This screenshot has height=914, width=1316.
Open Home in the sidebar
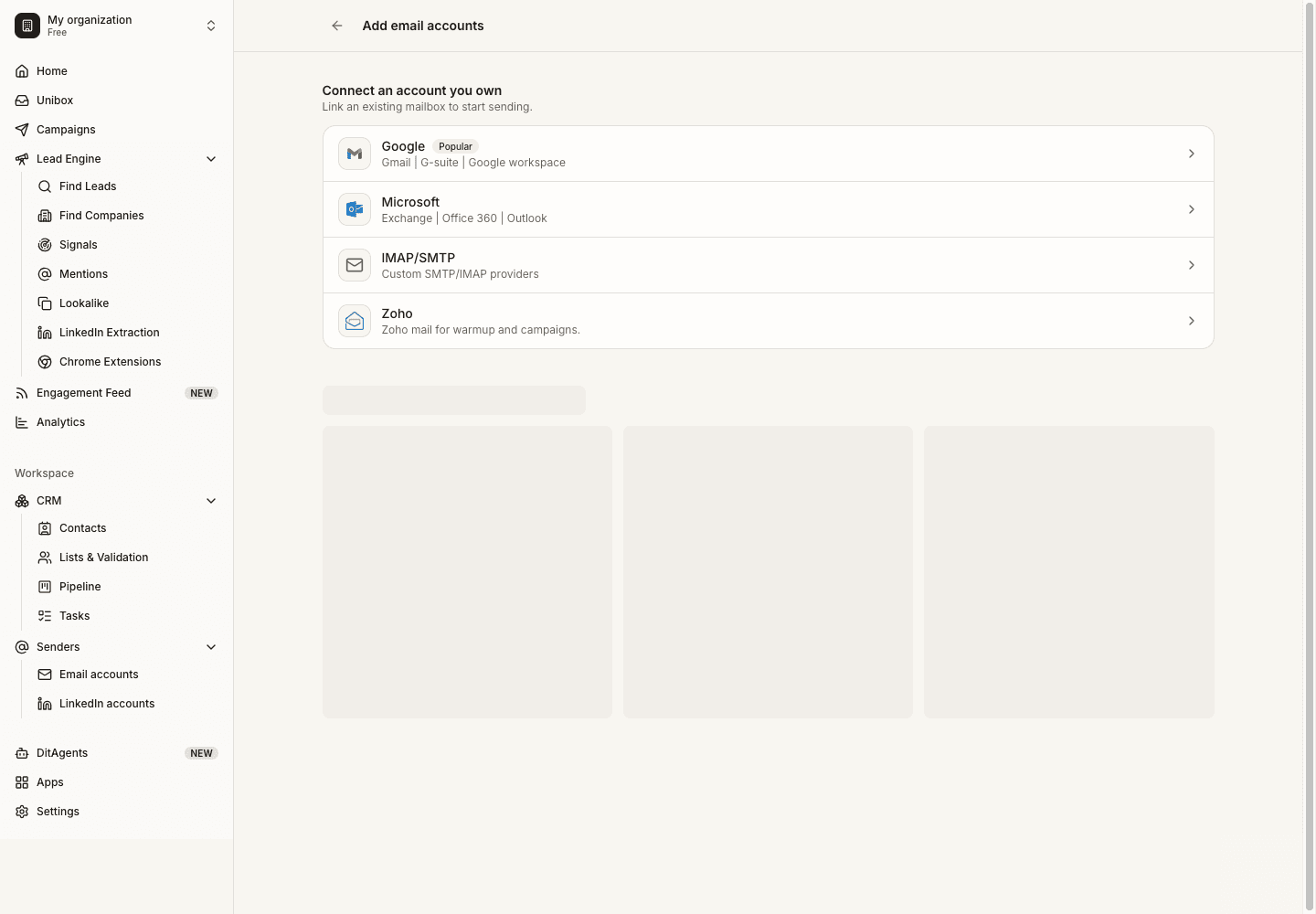click(116, 71)
